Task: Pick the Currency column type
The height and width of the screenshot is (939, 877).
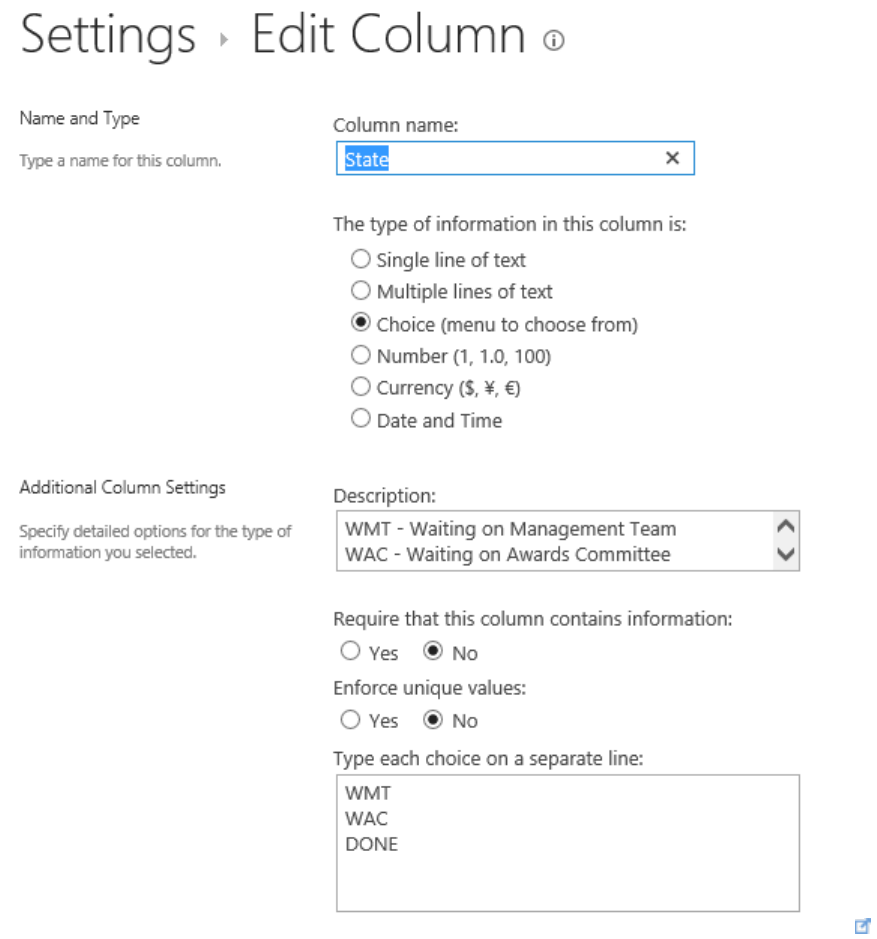Action: pos(361,388)
